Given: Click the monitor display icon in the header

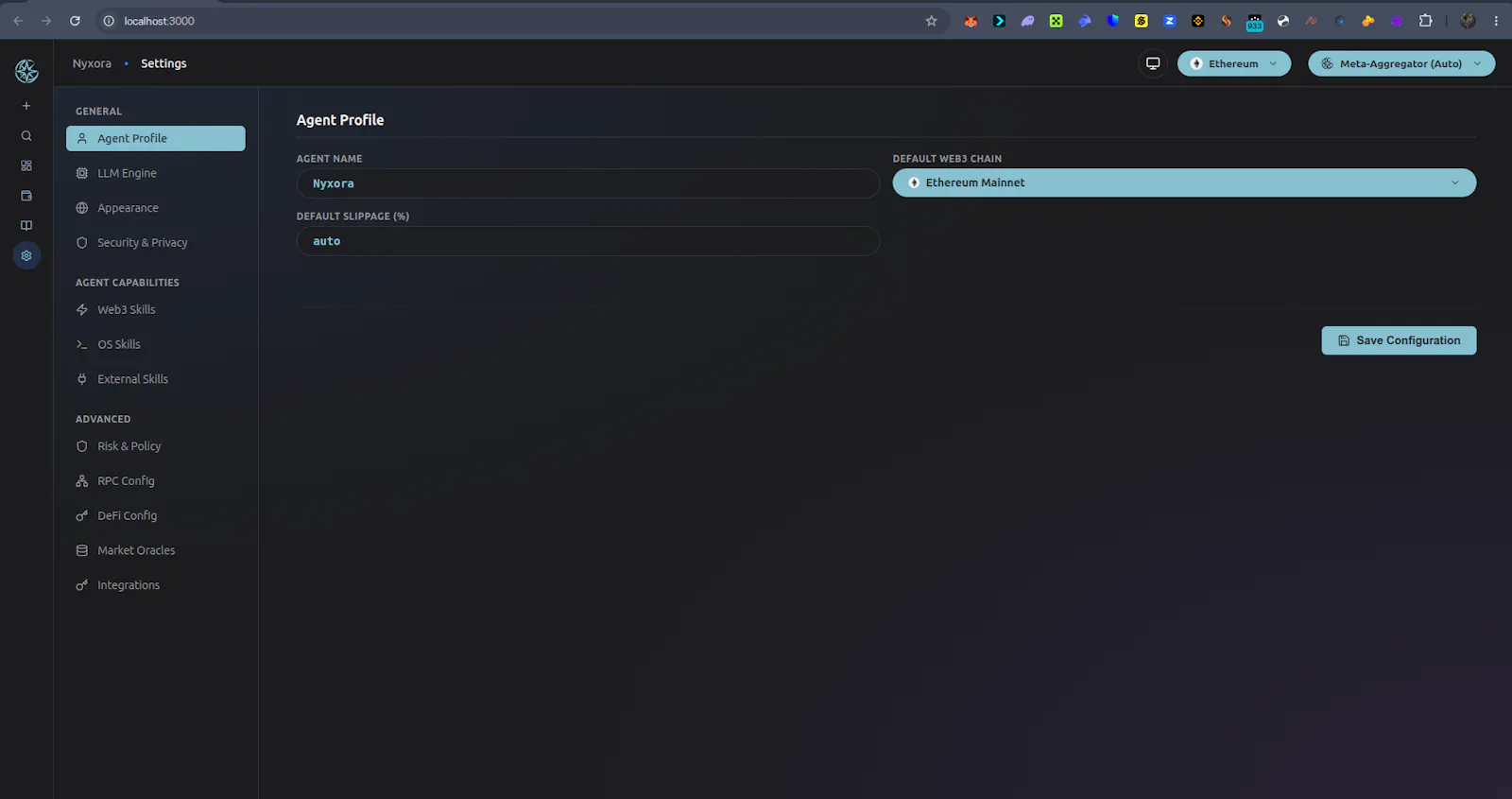Looking at the screenshot, I should (x=1153, y=63).
